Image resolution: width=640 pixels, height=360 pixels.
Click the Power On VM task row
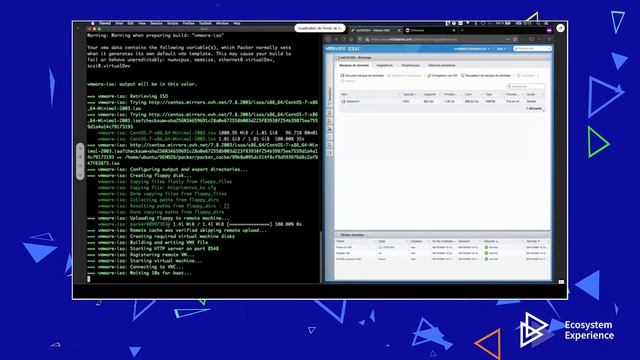[442, 247]
